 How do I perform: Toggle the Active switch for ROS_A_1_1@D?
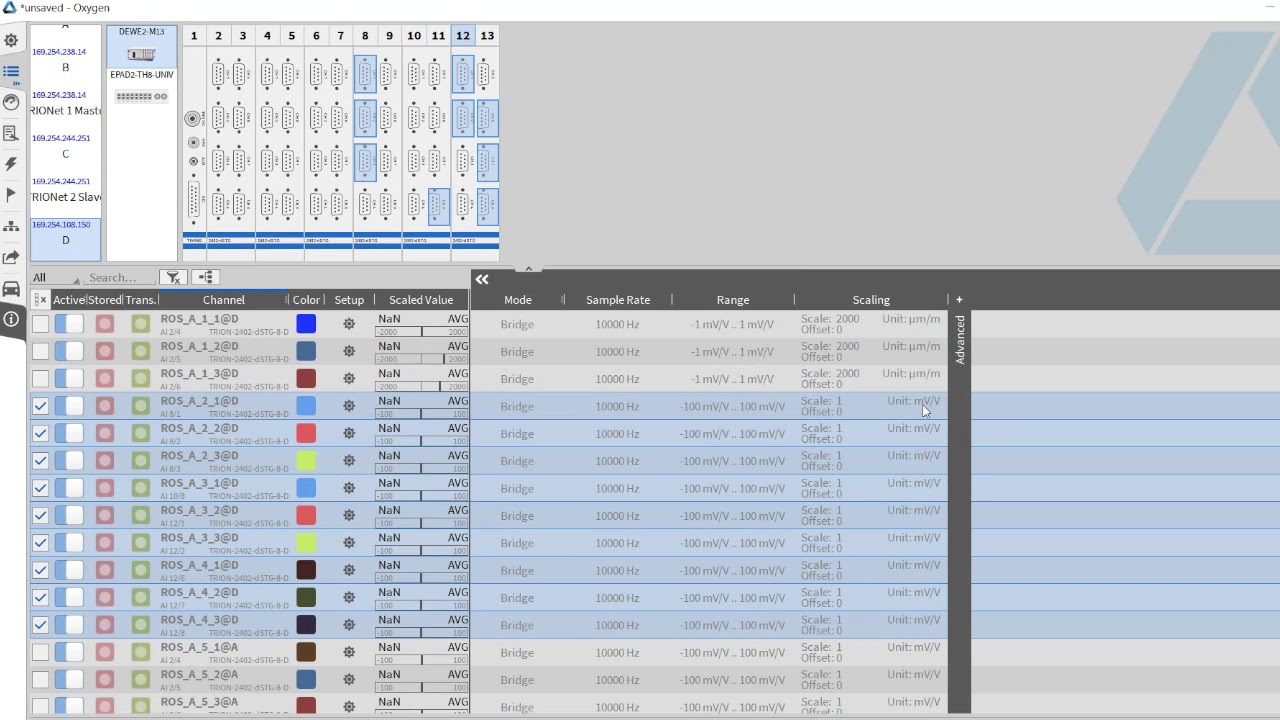click(x=69, y=324)
